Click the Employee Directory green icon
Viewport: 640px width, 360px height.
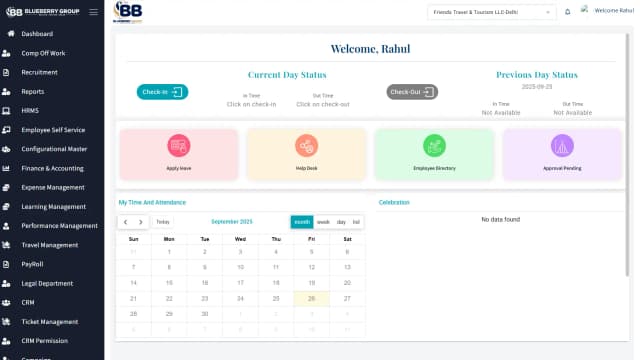(434, 146)
